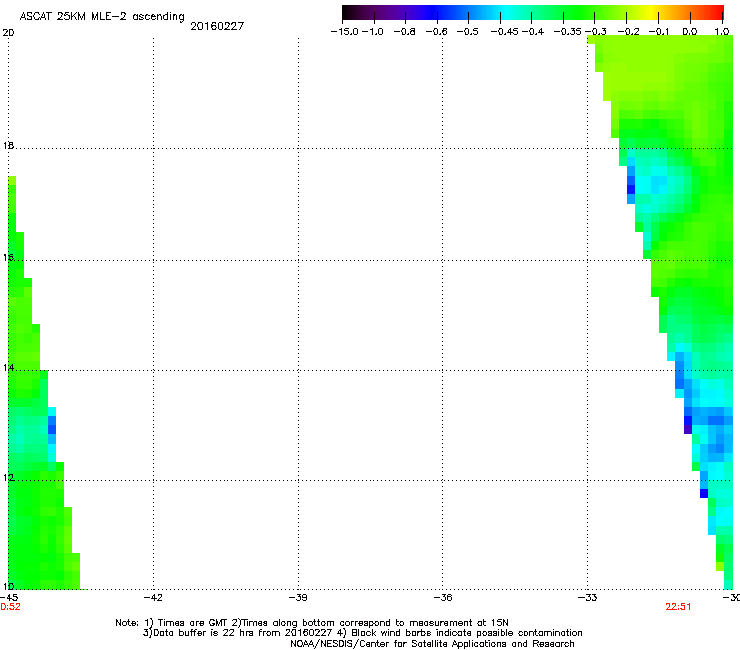Select the longitude label -42
Image resolution: width=740 pixels, height=650 pixels.
point(153,597)
